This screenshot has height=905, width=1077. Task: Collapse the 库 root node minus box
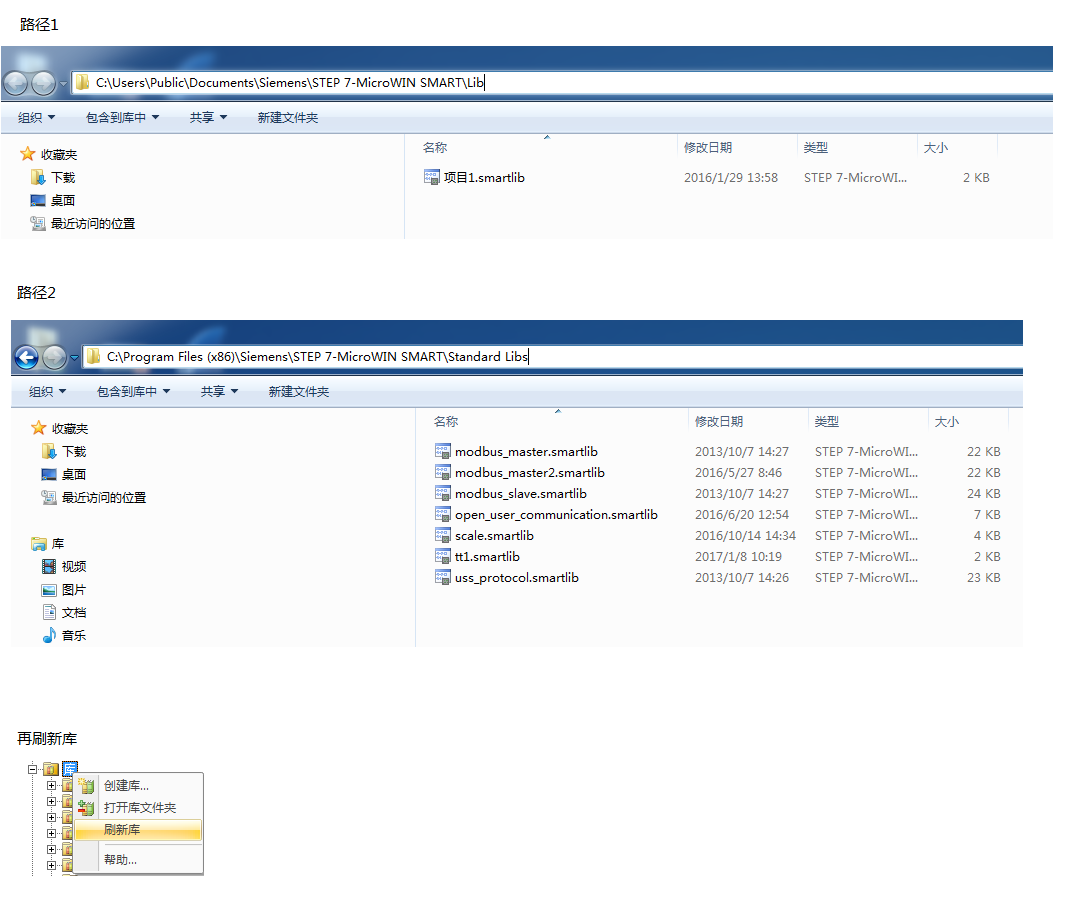[32, 769]
